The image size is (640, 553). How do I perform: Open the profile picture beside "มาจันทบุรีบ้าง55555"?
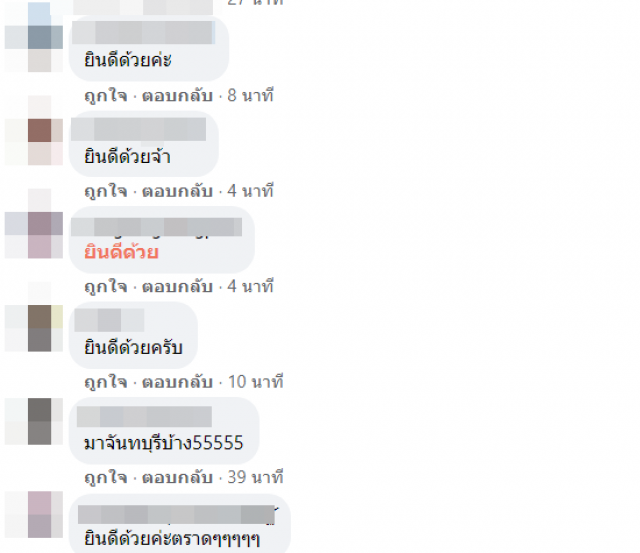click(x=34, y=421)
